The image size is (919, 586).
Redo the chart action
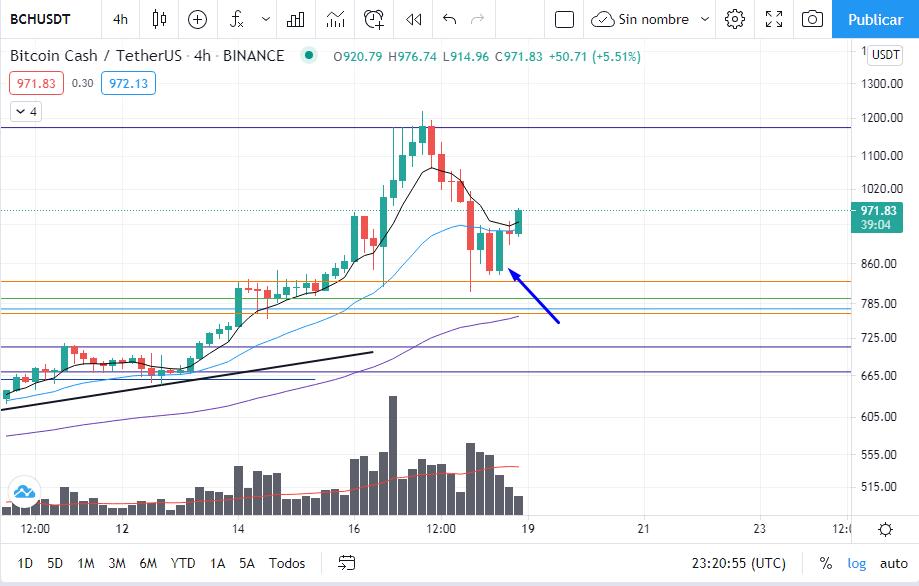click(x=478, y=19)
